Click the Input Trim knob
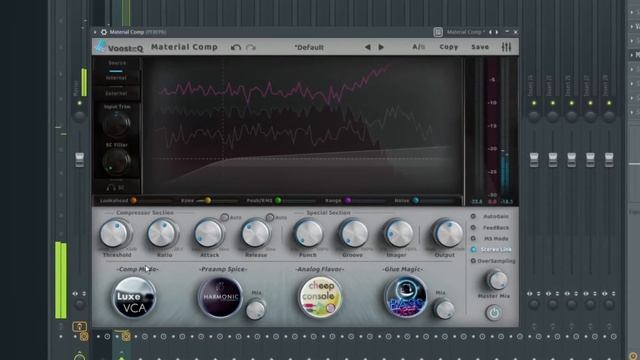Screen dimensions: 640x360 pyautogui.click(x=117, y=124)
